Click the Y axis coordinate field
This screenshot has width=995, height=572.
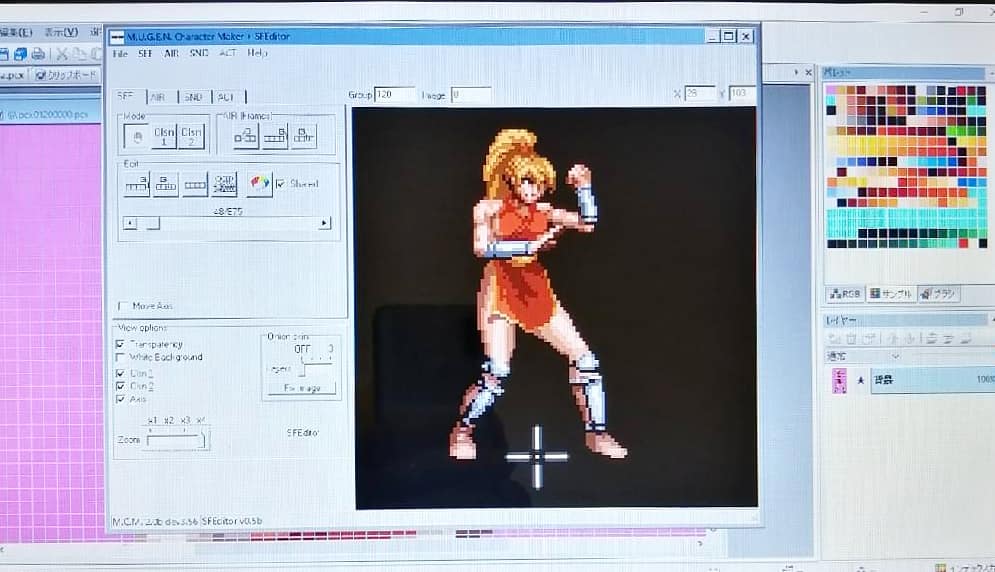[742, 93]
